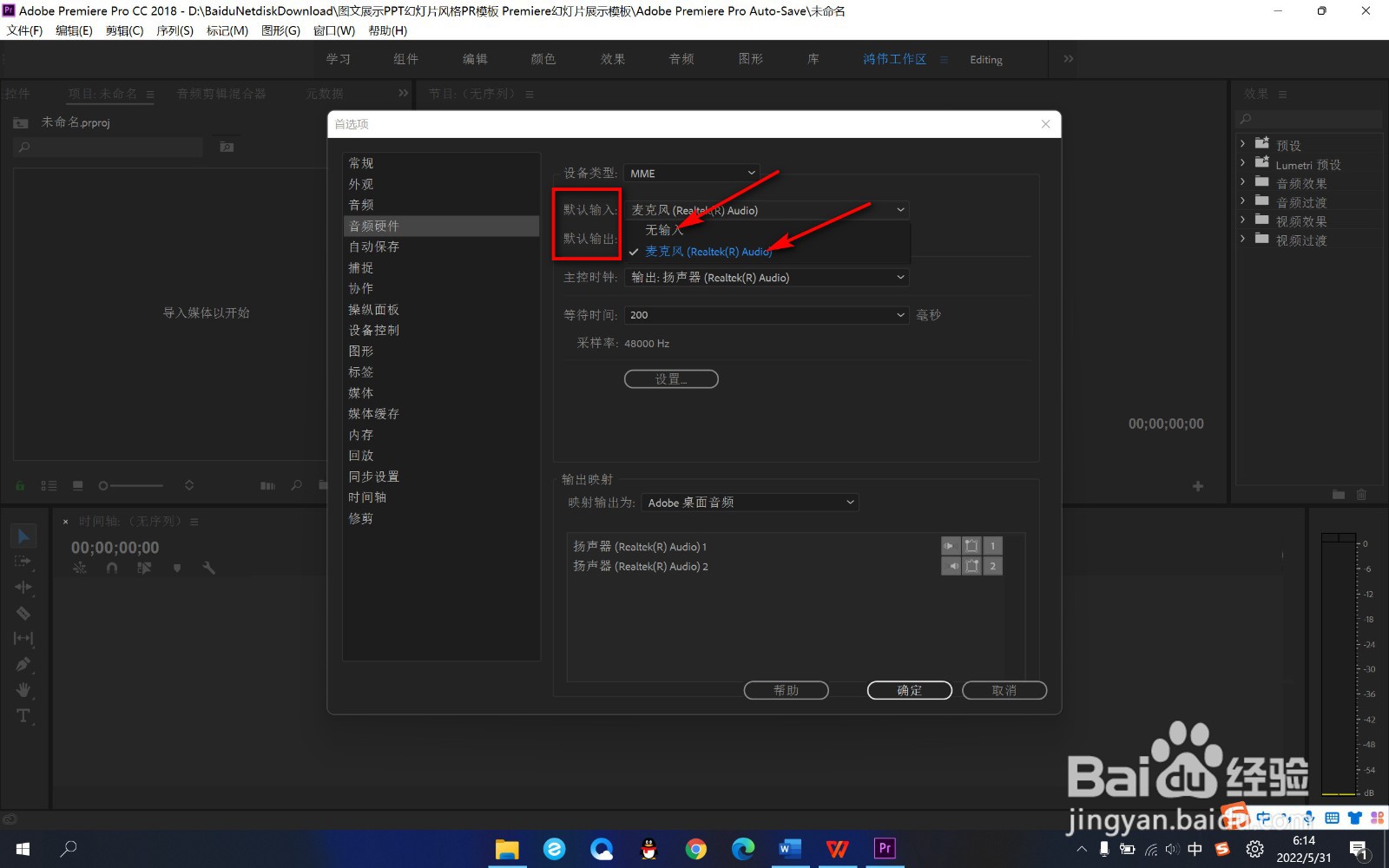Screen dimensions: 1389x868
Task: Open the default input microphone dropdown
Action: click(x=767, y=210)
